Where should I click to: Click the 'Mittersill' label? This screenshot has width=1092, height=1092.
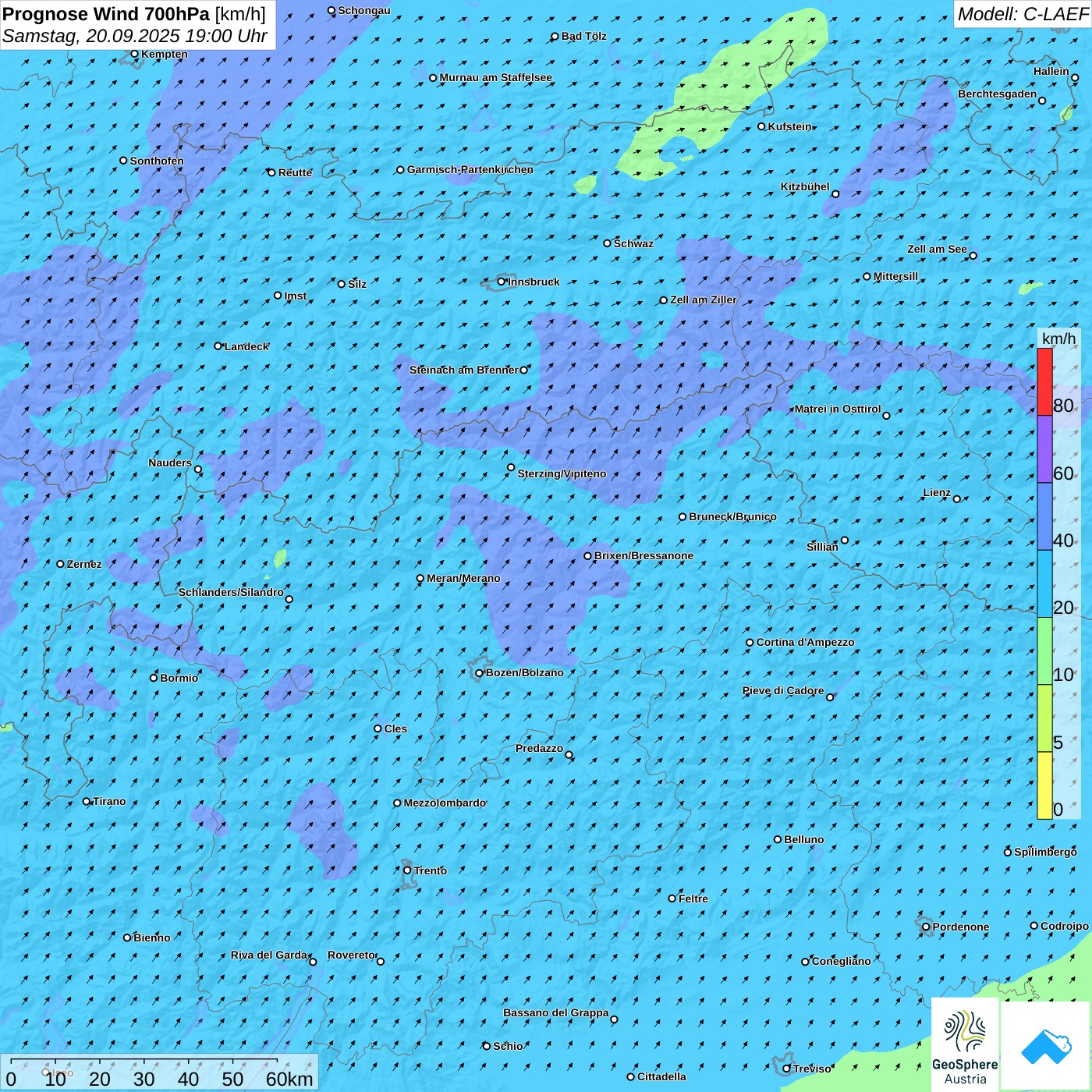coord(895,276)
